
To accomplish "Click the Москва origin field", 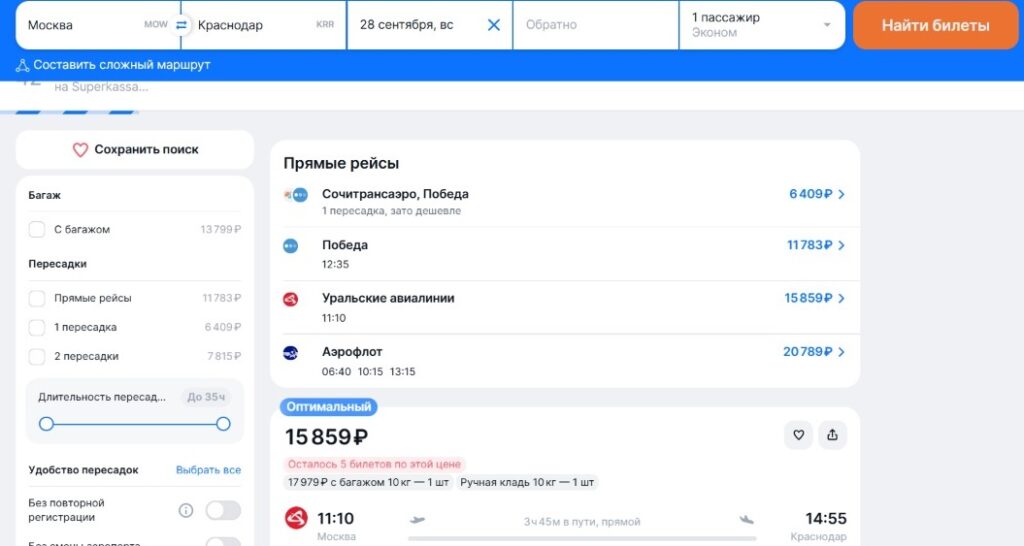I will click(x=98, y=25).
